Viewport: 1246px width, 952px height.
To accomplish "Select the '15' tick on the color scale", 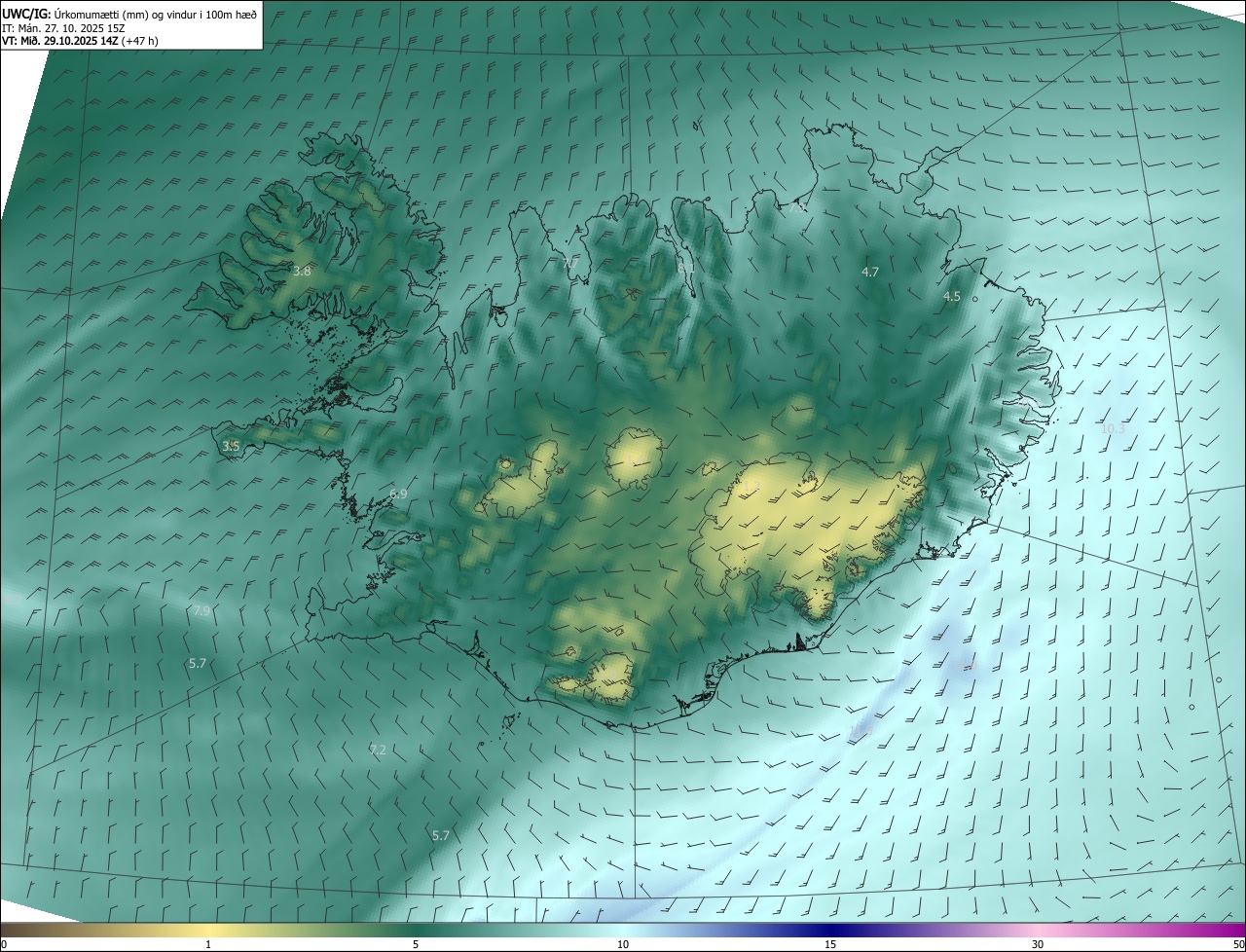I will (830, 945).
